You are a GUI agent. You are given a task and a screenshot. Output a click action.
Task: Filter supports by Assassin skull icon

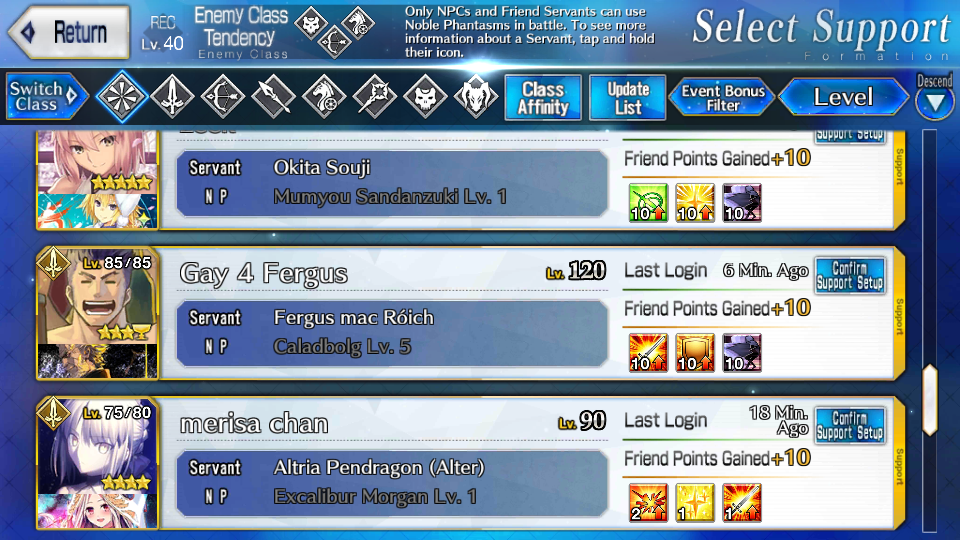point(426,96)
